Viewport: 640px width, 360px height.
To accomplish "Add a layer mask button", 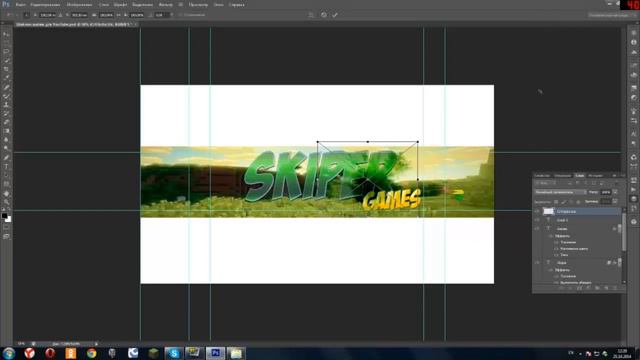I will [x=579, y=288].
